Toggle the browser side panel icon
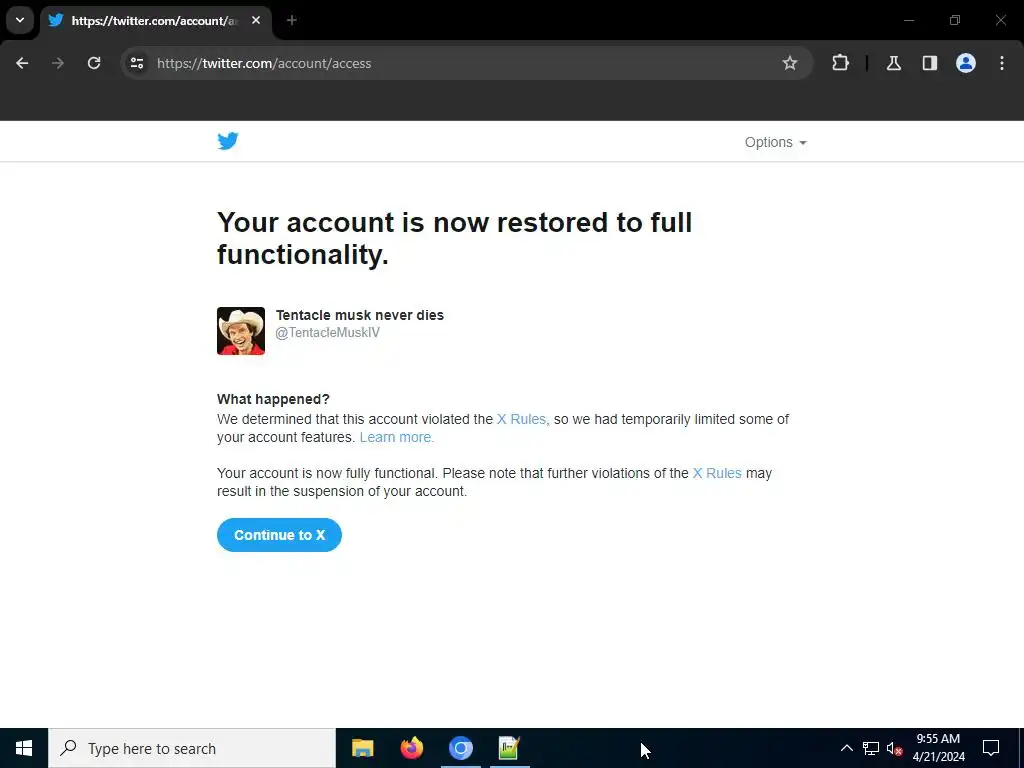 [930, 63]
